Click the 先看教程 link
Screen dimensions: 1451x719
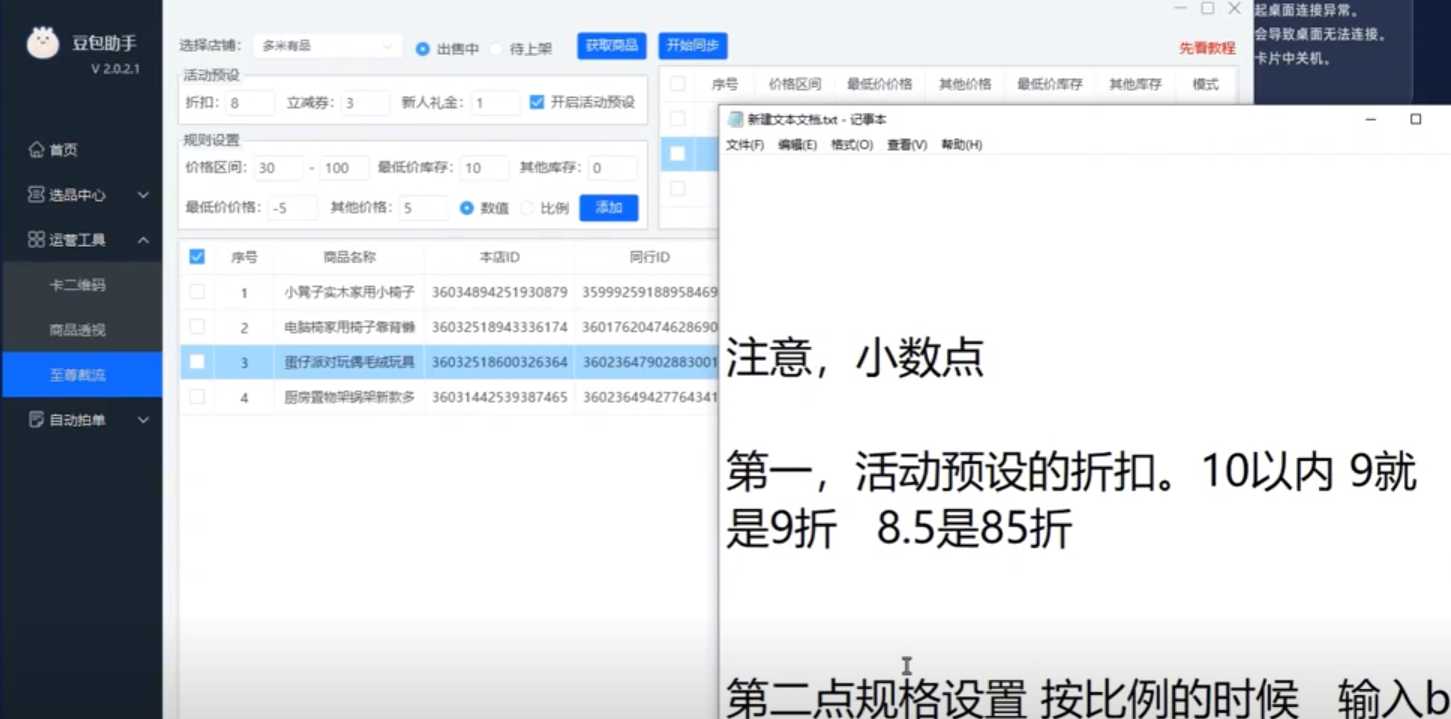click(x=1206, y=46)
